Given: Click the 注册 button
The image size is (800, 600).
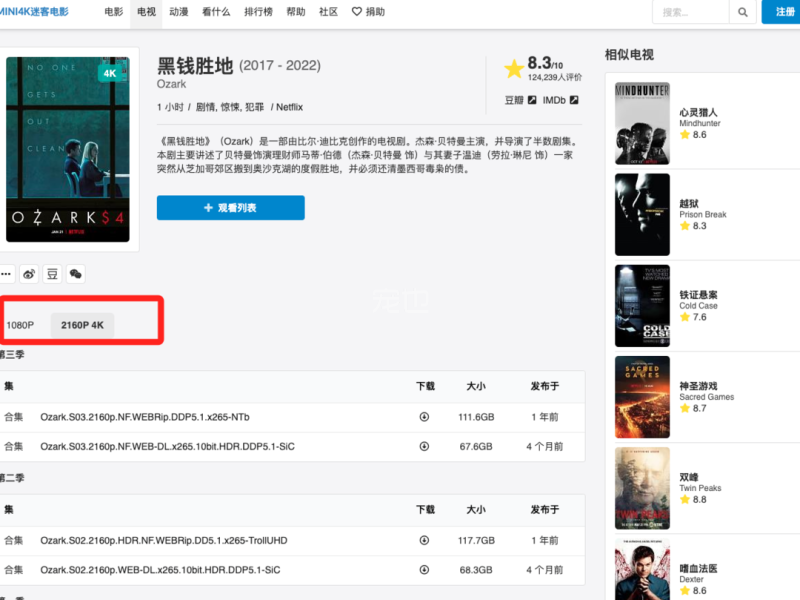Looking at the screenshot, I should pyautogui.click(x=780, y=13).
